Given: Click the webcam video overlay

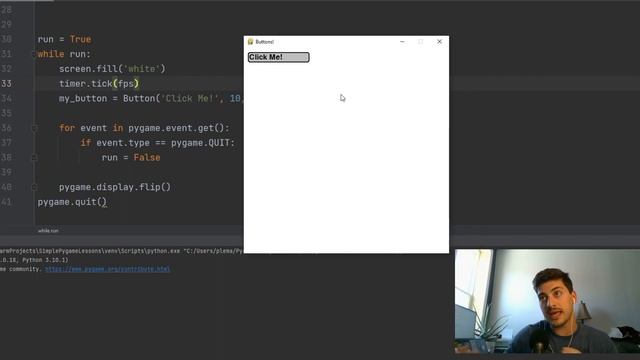Looking at the screenshot, I should [547, 301].
